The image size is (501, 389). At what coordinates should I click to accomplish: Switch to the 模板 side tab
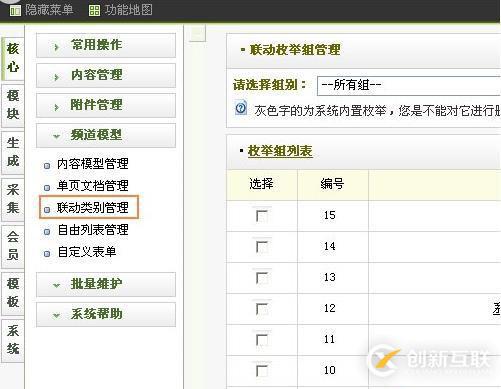[13, 293]
